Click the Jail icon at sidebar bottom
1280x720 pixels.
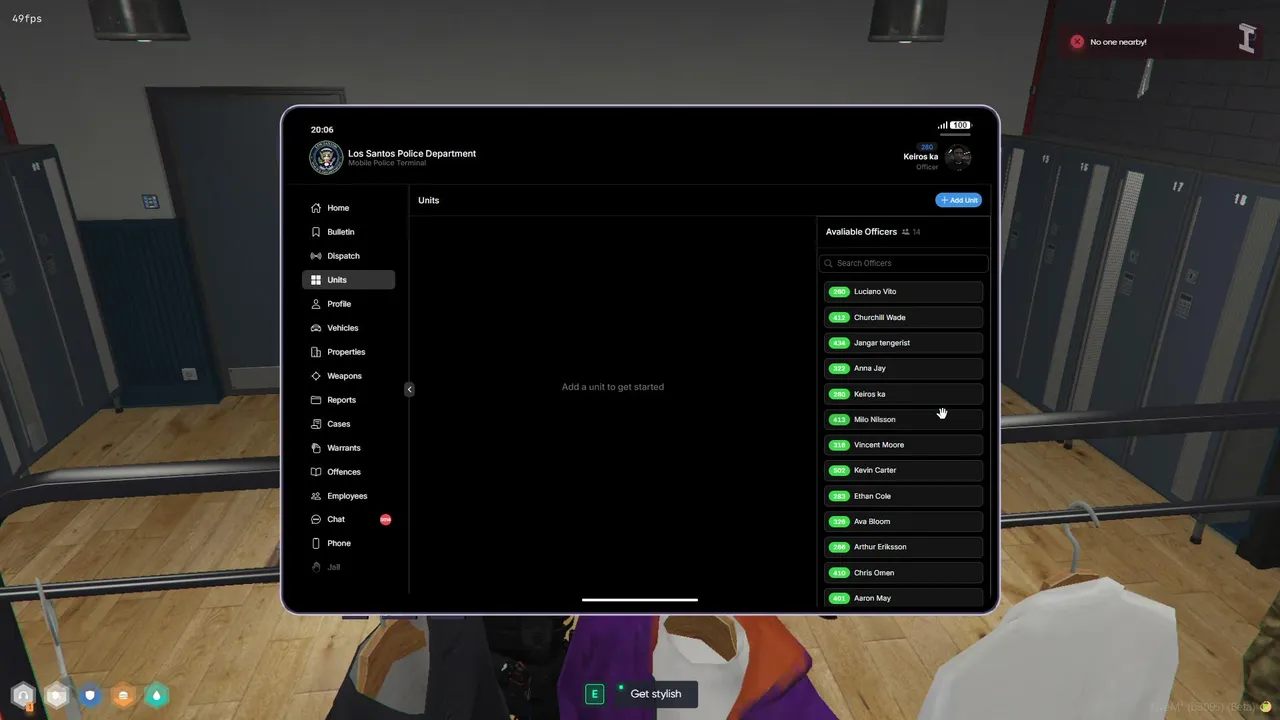tap(316, 567)
